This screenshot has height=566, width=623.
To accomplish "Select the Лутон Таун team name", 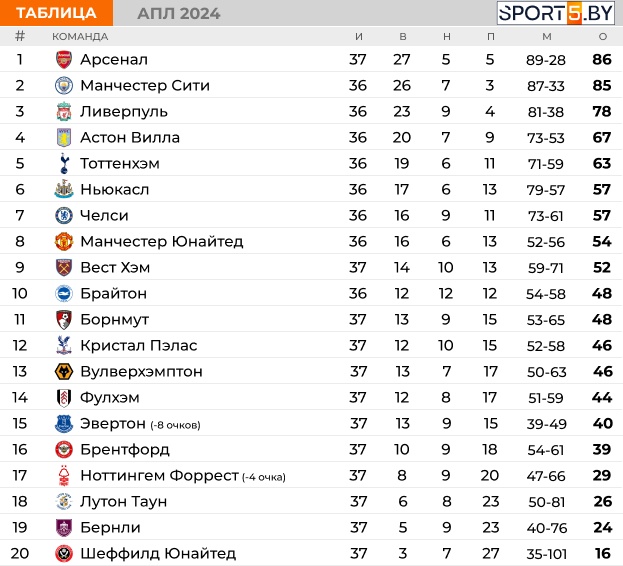I will point(123,501).
